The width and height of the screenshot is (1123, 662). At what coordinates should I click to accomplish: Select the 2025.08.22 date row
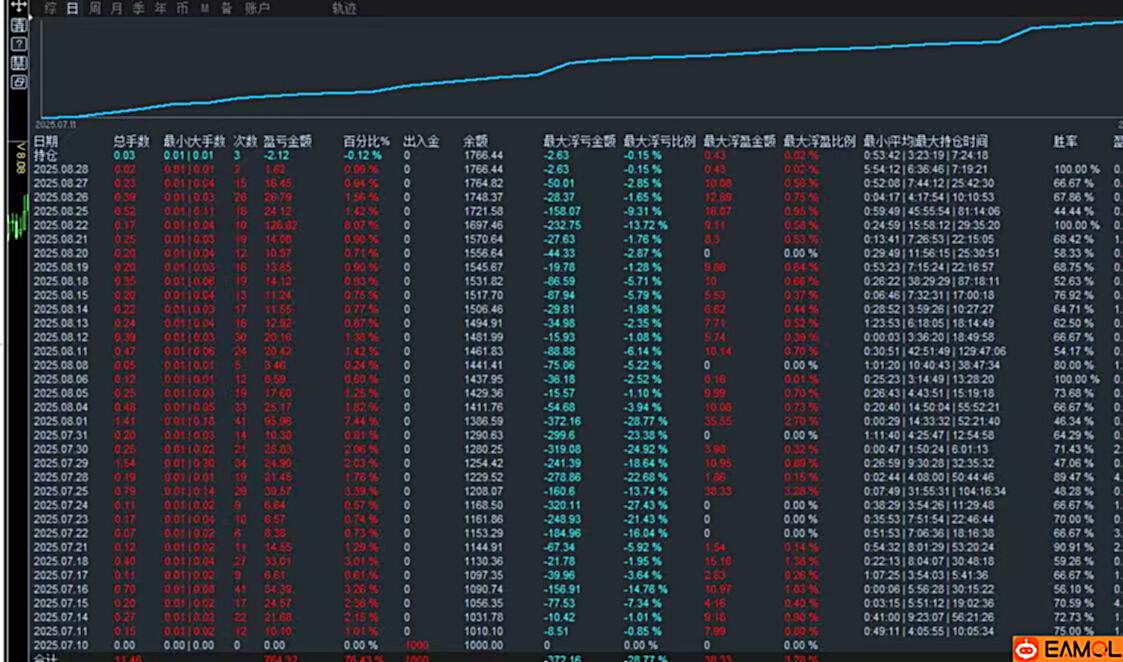click(x=61, y=225)
